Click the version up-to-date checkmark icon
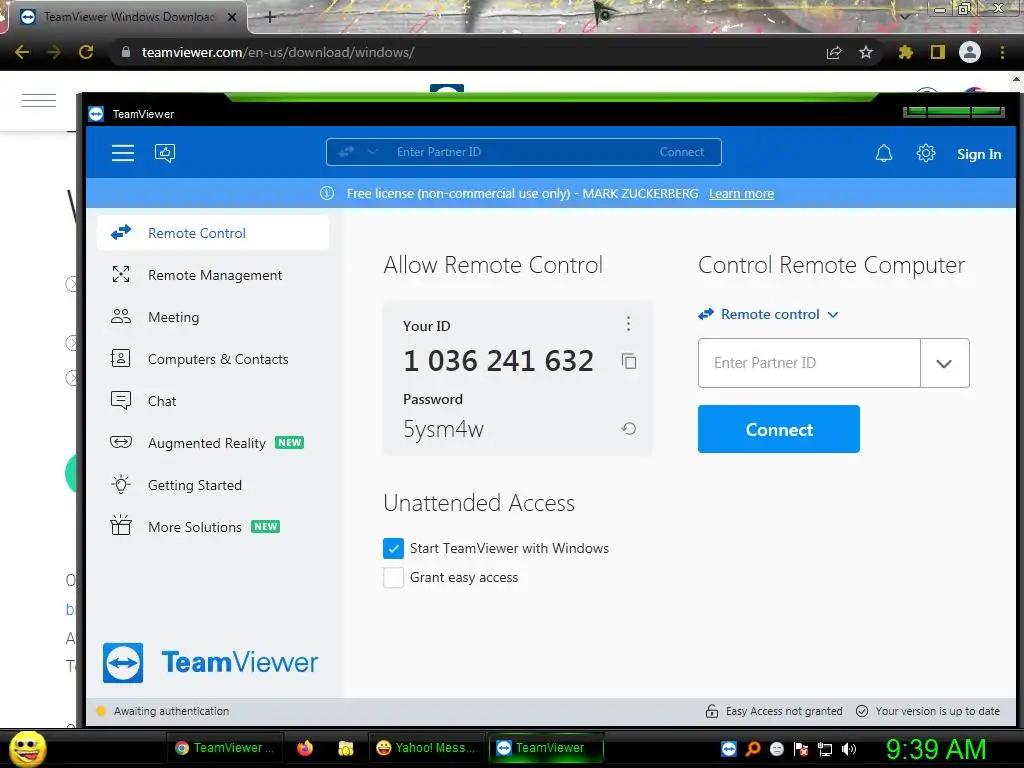The image size is (1024, 768). (x=862, y=711)
